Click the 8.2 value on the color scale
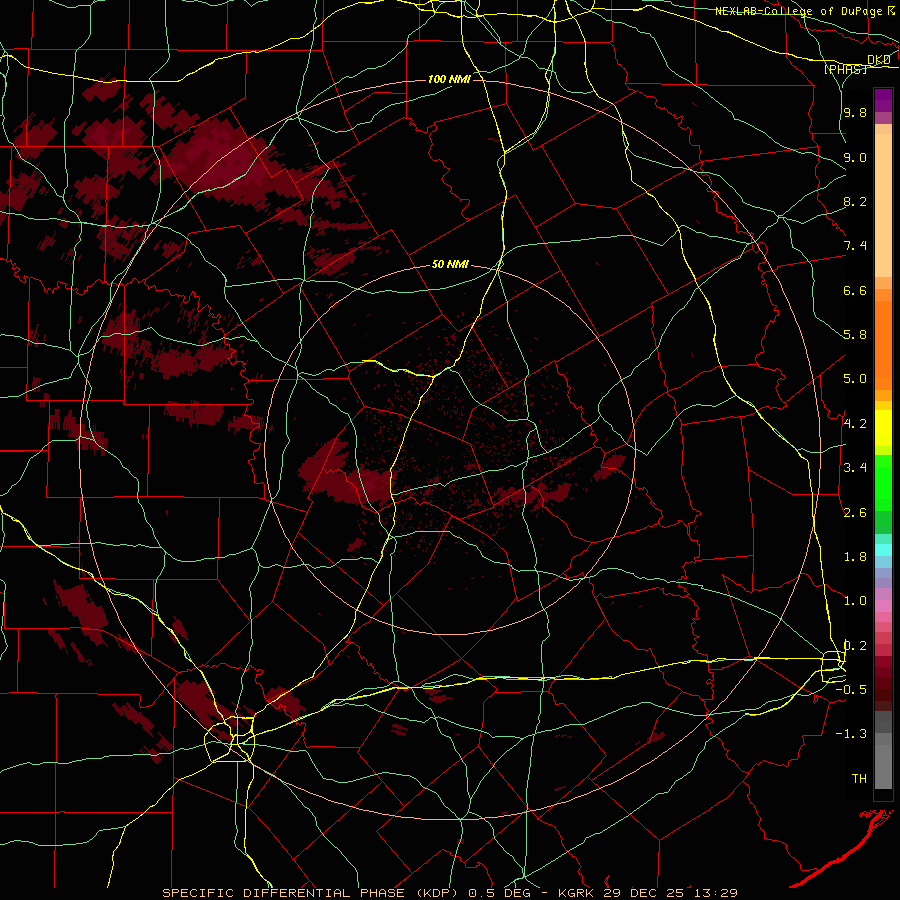900x900 pixels. 855,201
